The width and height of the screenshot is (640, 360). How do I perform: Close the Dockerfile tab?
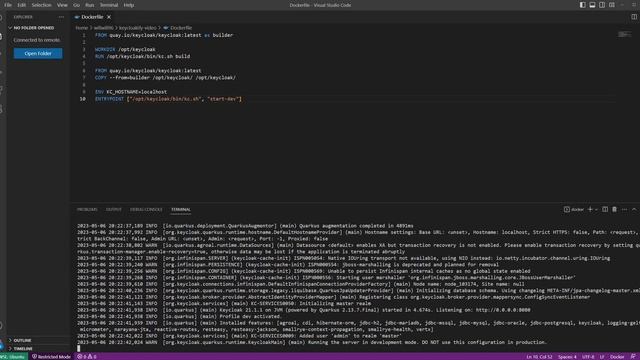[109, 17]
